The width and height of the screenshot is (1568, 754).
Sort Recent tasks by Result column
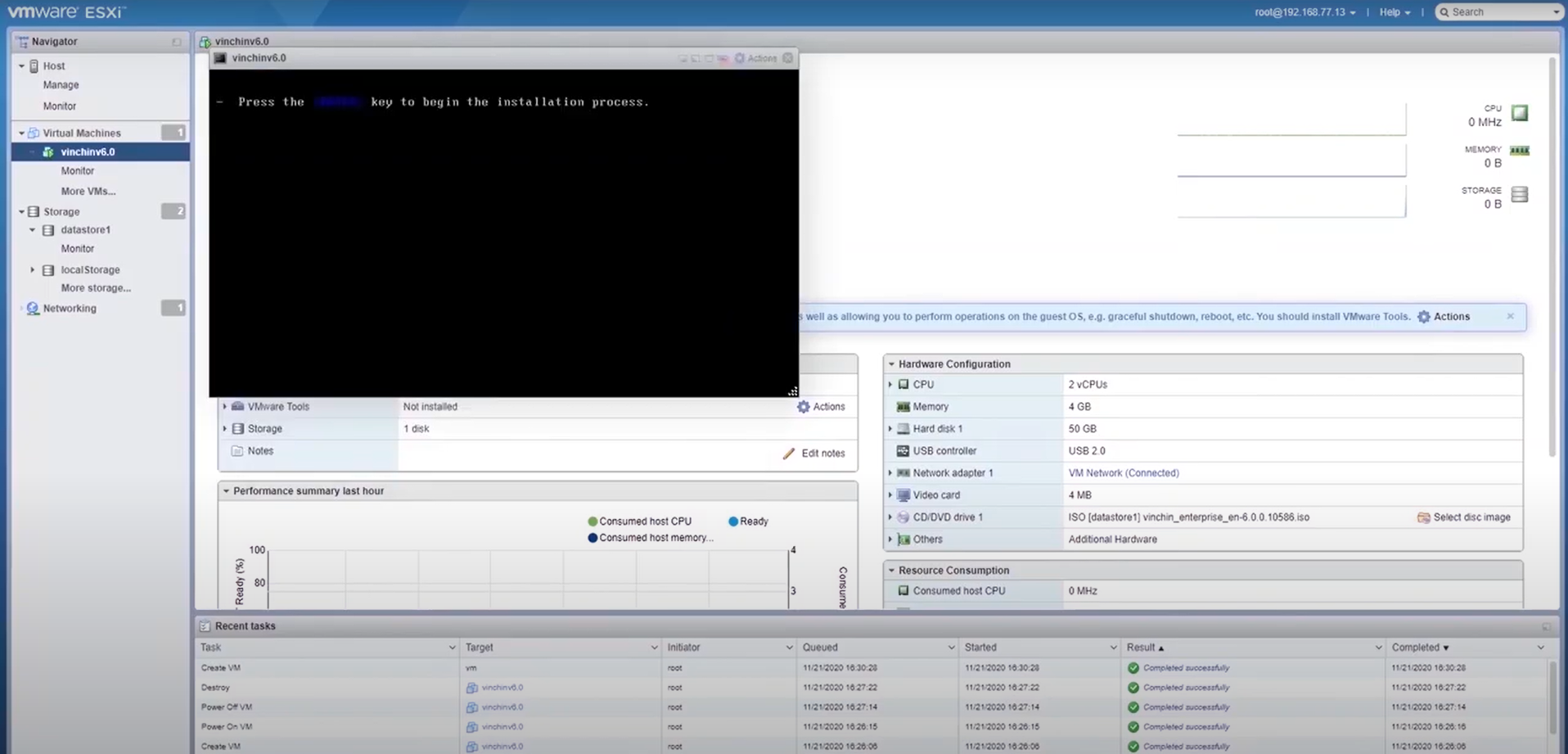tap(1252, 648)
